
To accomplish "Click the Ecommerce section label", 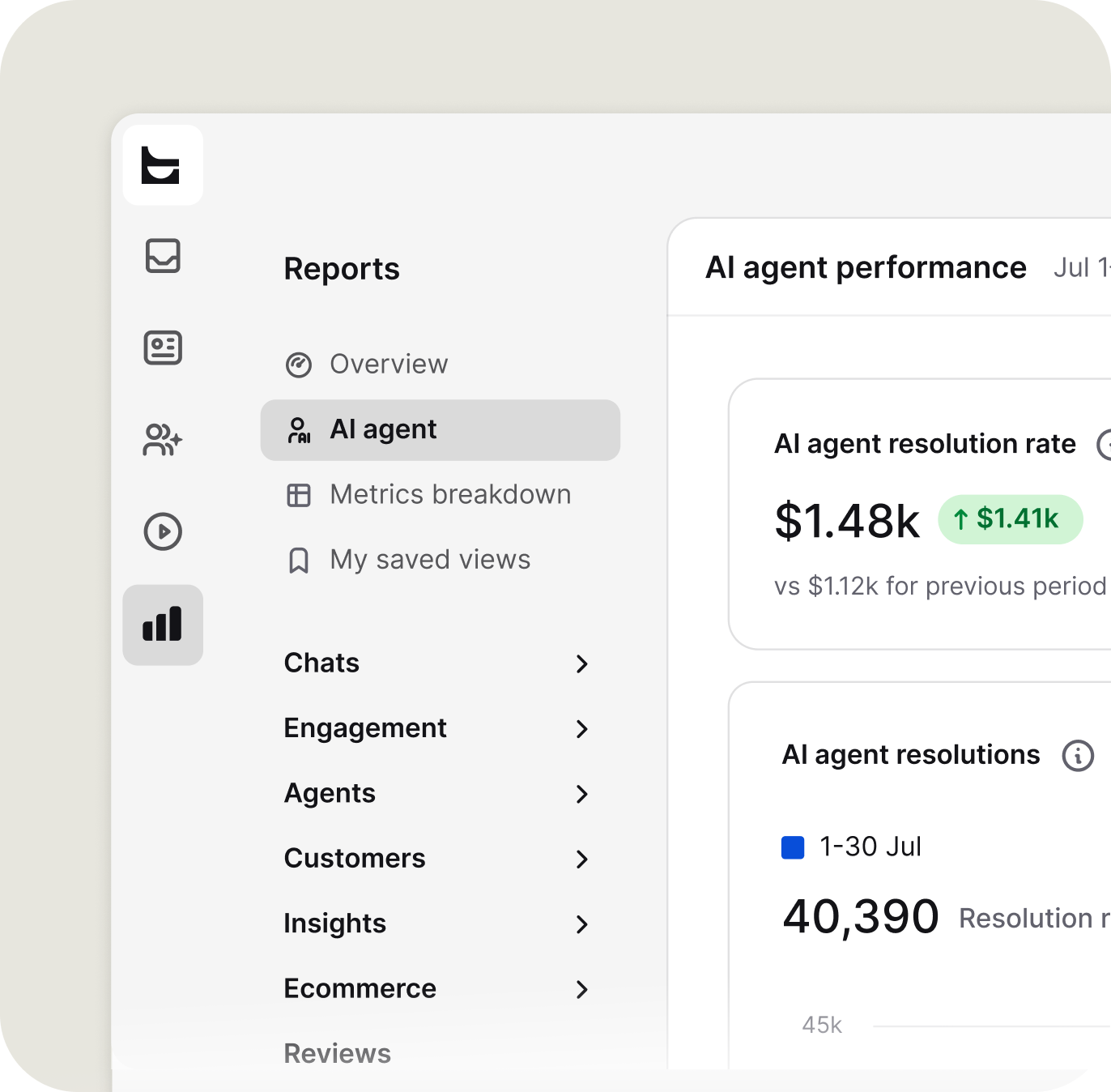I will point(360,988).
